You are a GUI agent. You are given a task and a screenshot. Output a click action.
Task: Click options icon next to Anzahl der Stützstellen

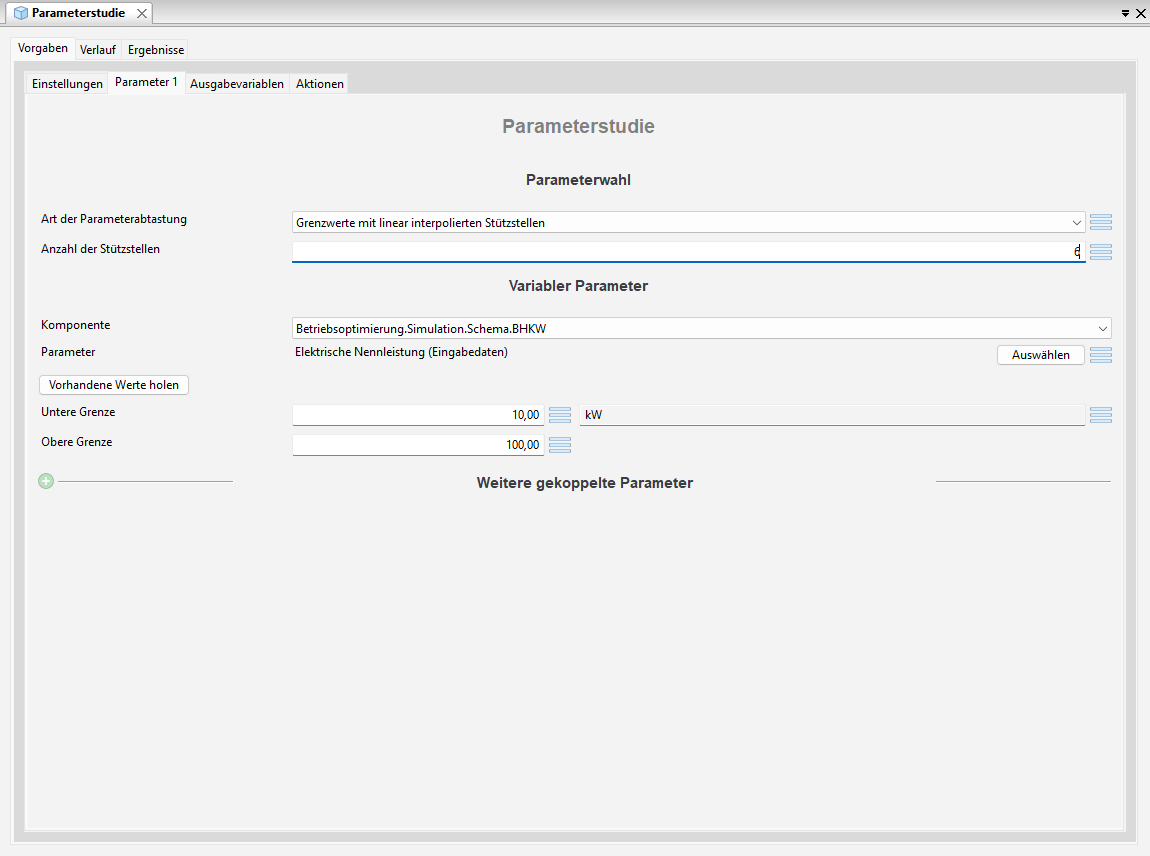(1100, 252)
